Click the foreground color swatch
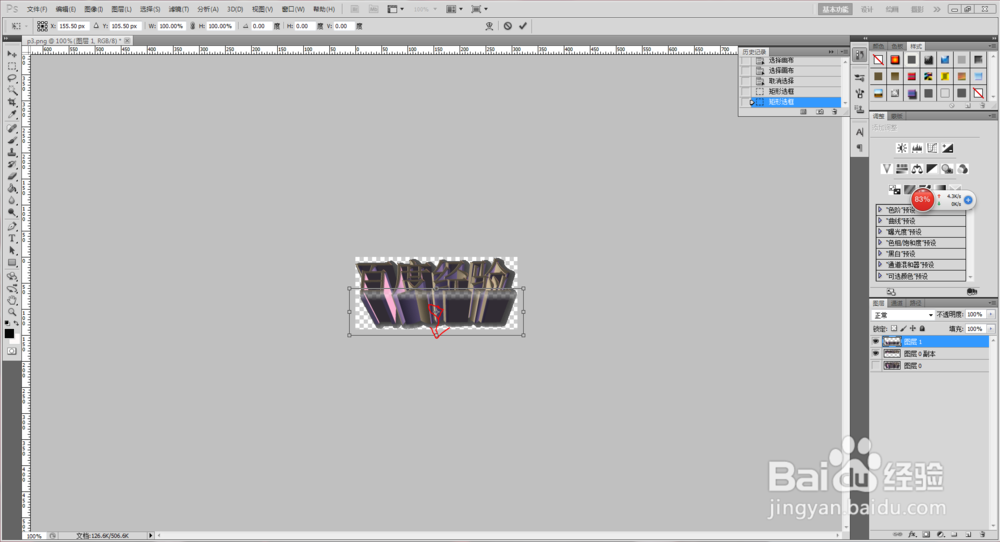This screenshot has height=542, width=1000. [9, 333]
